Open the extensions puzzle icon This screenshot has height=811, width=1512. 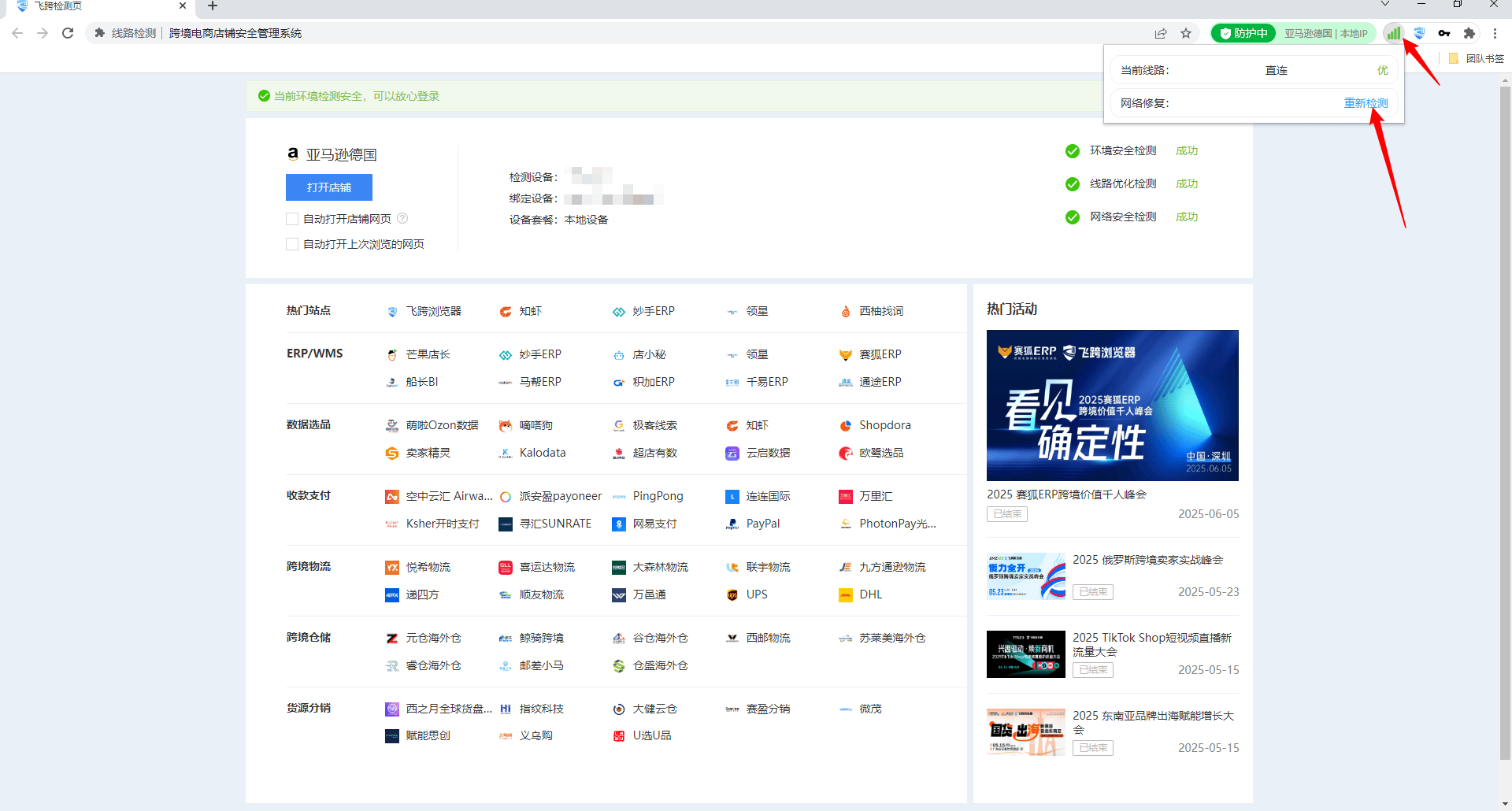point(1469,33)
